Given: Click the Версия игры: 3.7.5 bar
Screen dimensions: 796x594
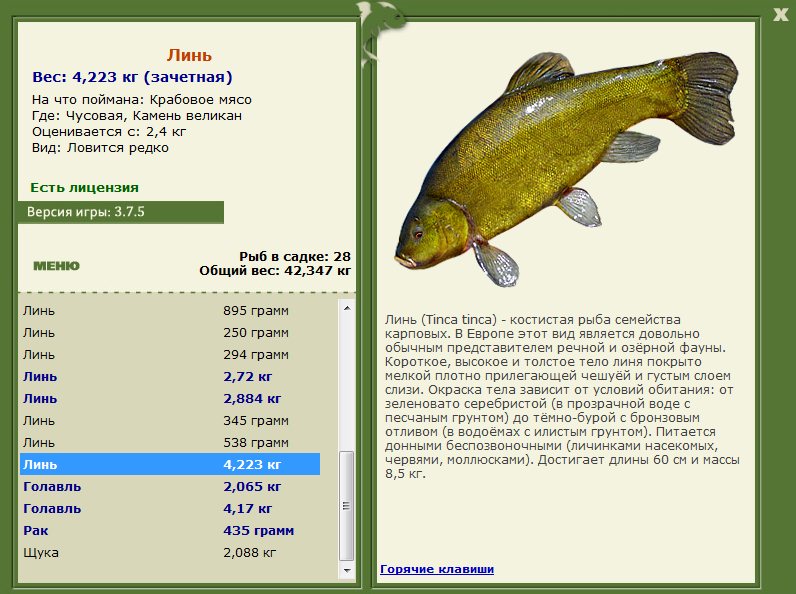Looking at the screenshot, I should coord(121,212).
